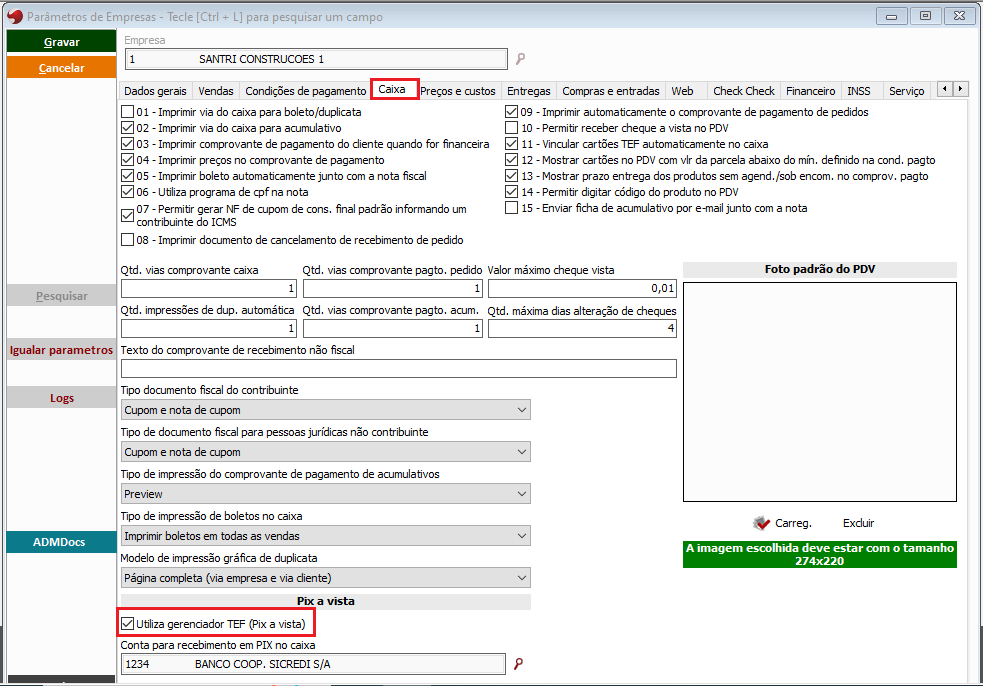Click the application logo in title bar
The image size is (983, 686).
15,16
